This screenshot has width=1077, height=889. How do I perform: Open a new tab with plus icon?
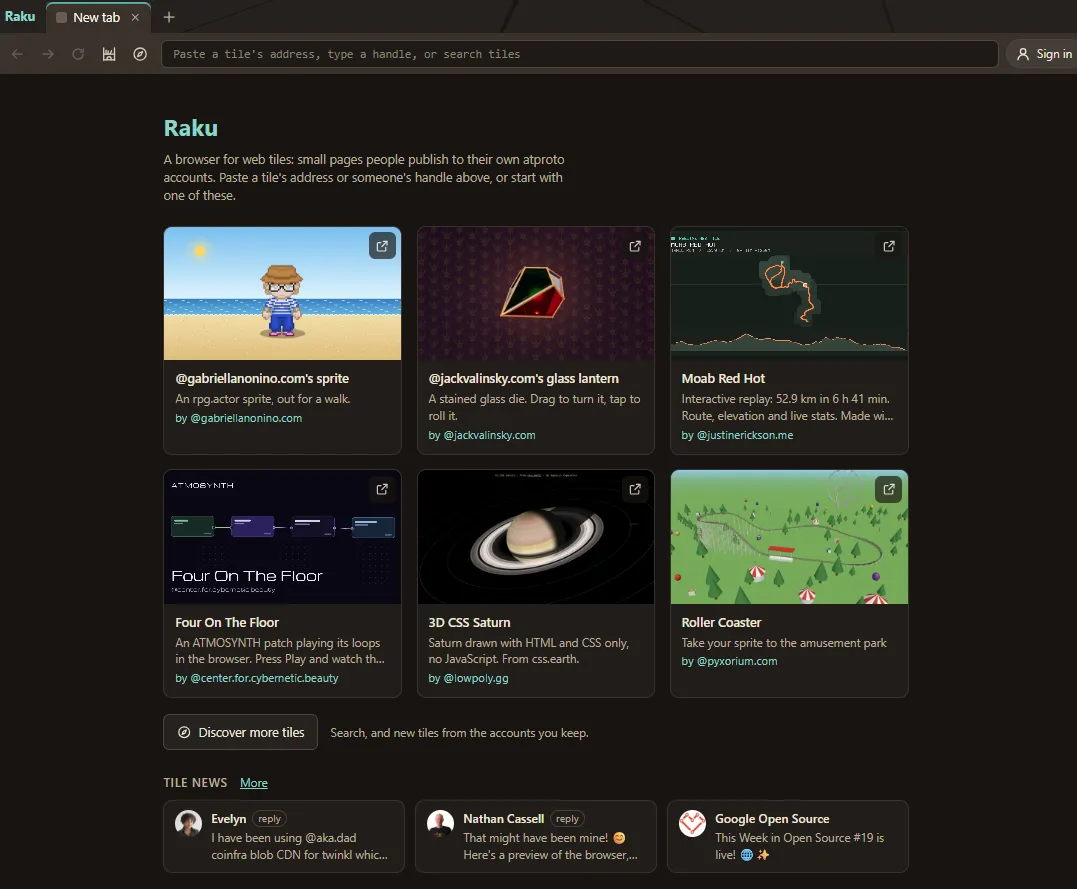click(x=169, y=17)
